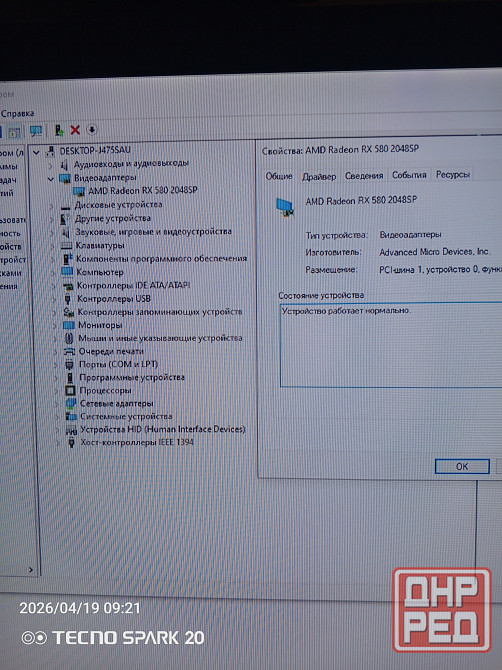Select the Мониторы category label
The image size is (502, 670).
click(x=100, y=325)
